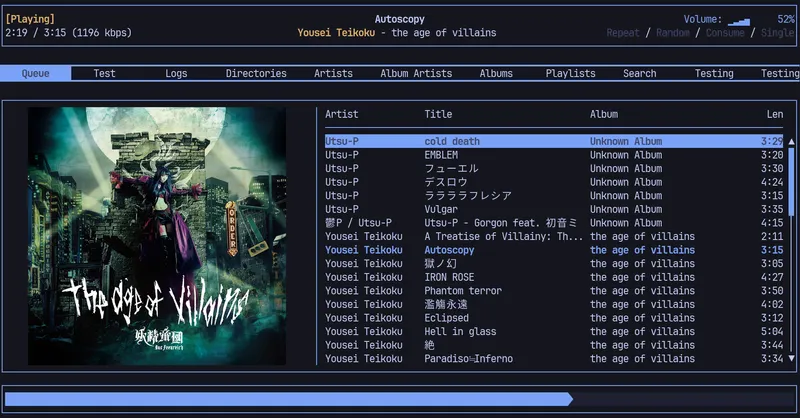Open the Album Artists tab
This screenshot has width=800, height=418.
click(x=416, y=73)
